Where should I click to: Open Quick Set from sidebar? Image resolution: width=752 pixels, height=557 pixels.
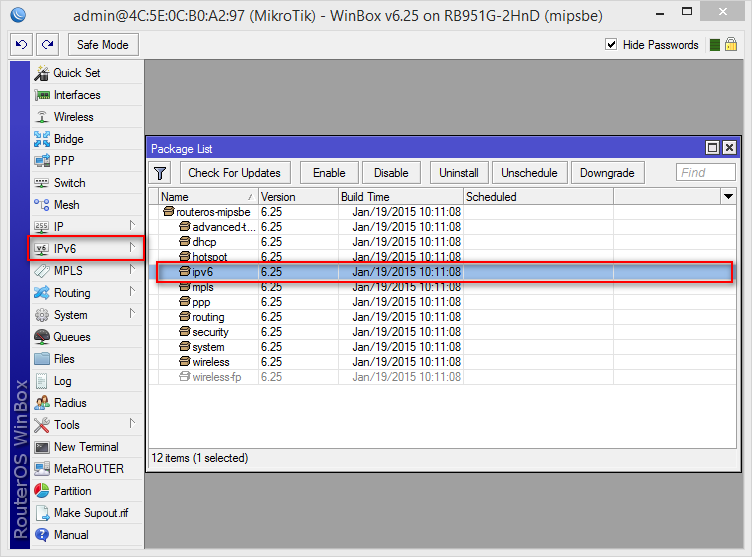[x=88, y=73]
